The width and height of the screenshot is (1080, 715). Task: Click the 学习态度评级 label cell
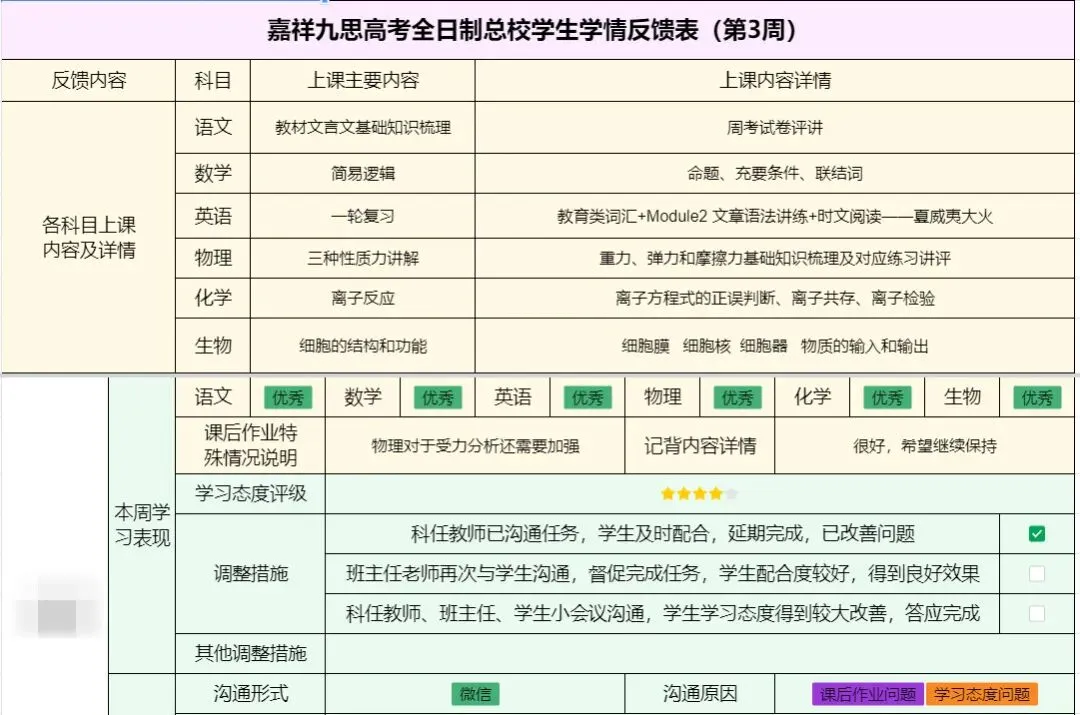tap(251, 493)
